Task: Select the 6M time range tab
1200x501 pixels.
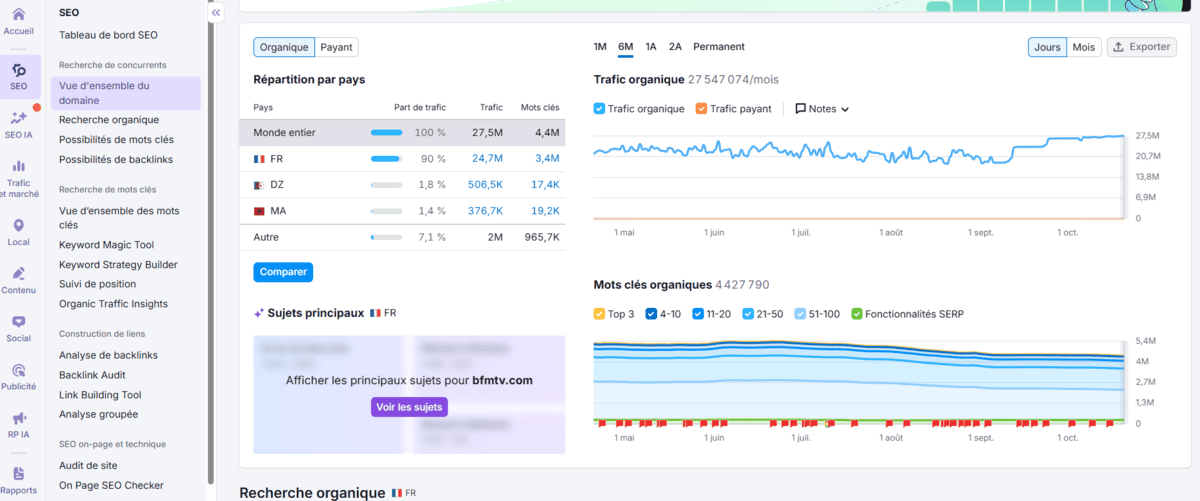Action: pos(626,47)
